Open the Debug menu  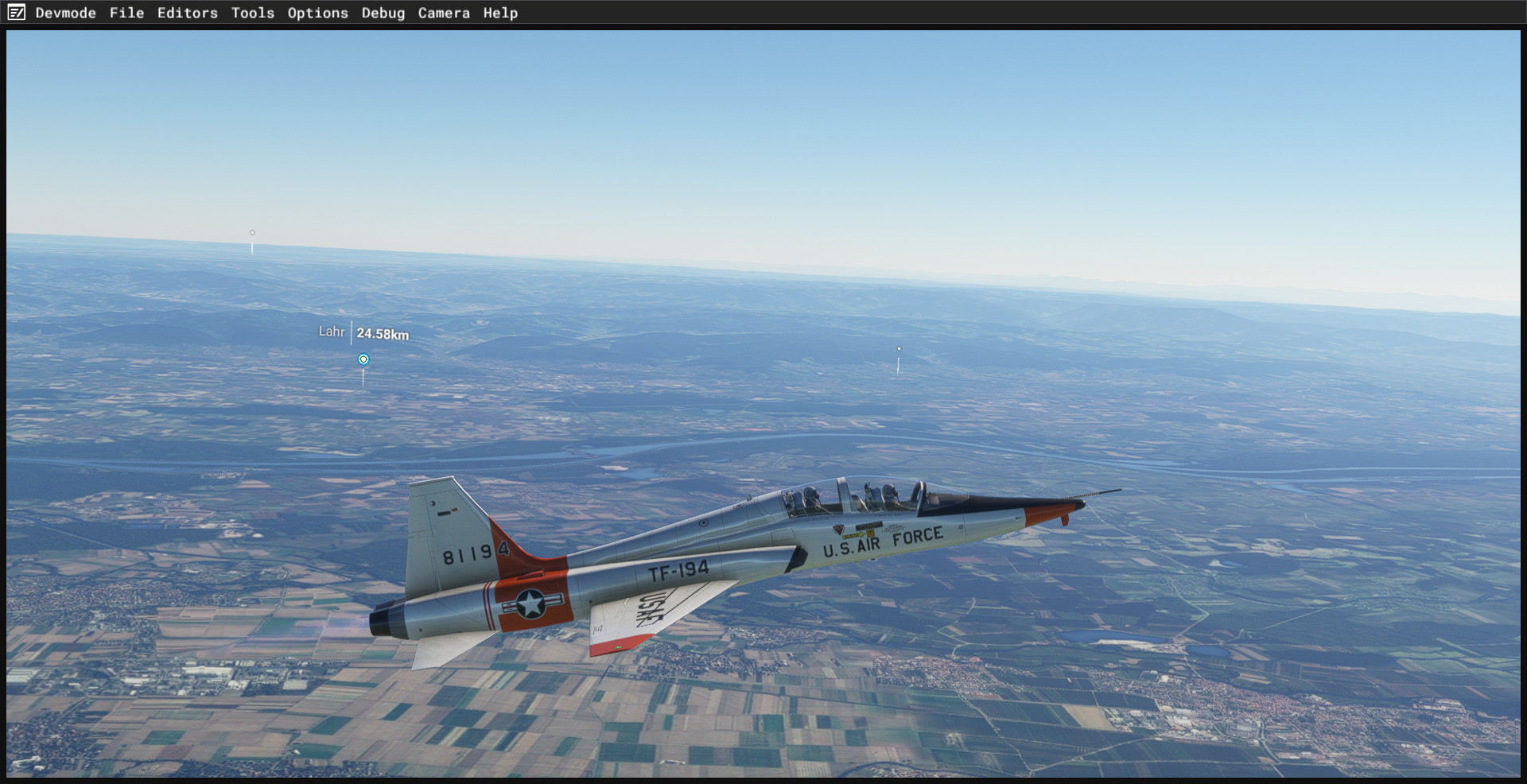coord(383,13)
